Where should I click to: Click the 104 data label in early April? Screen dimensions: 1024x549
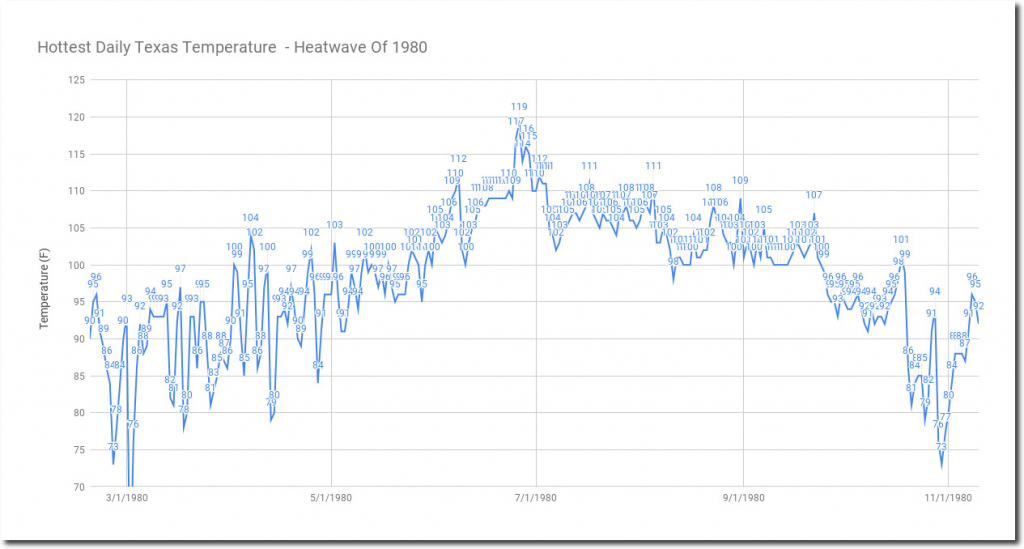tap(251, 217)
